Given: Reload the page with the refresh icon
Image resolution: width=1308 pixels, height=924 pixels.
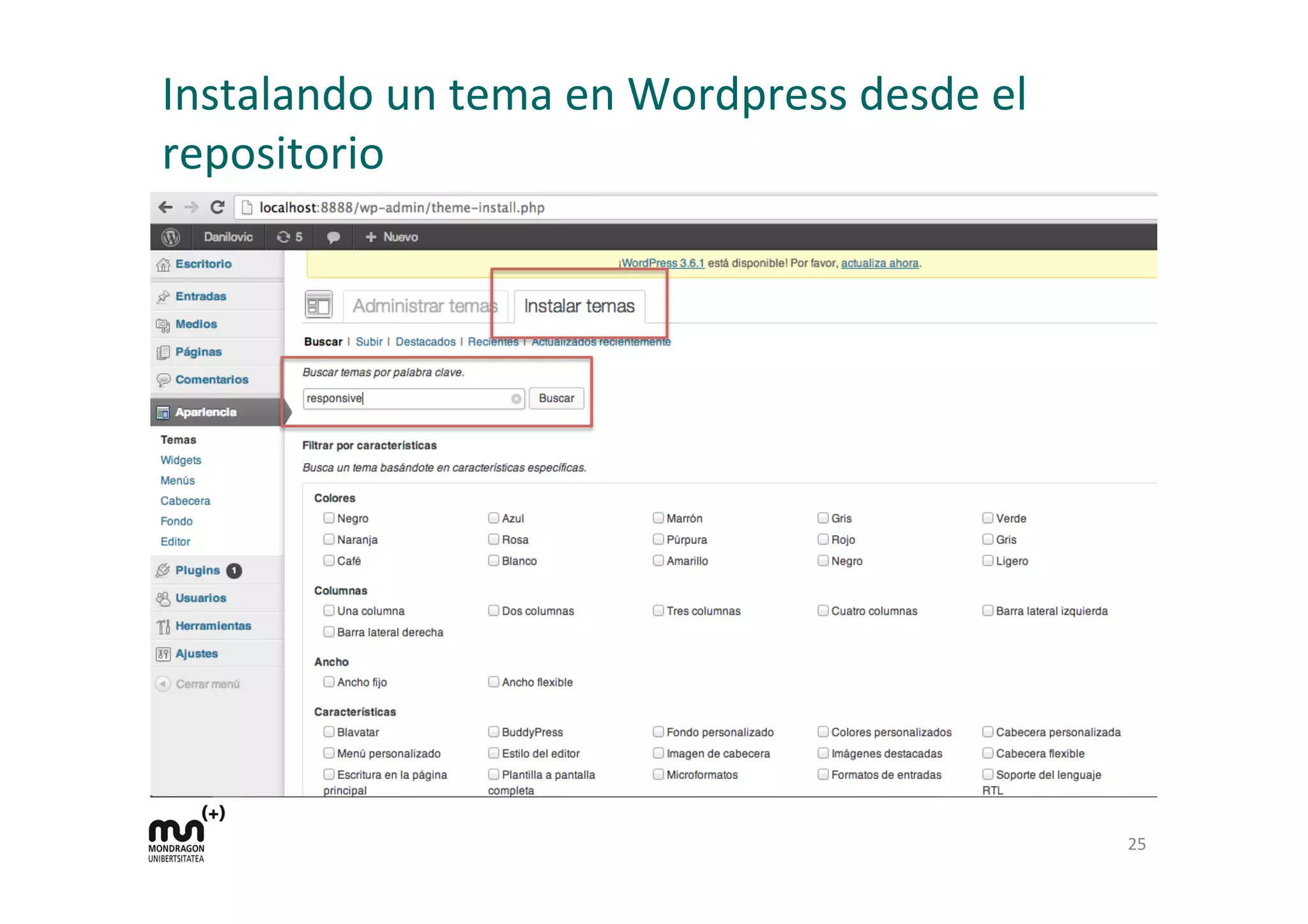Looking at the screenshot, I should (218, 207).
